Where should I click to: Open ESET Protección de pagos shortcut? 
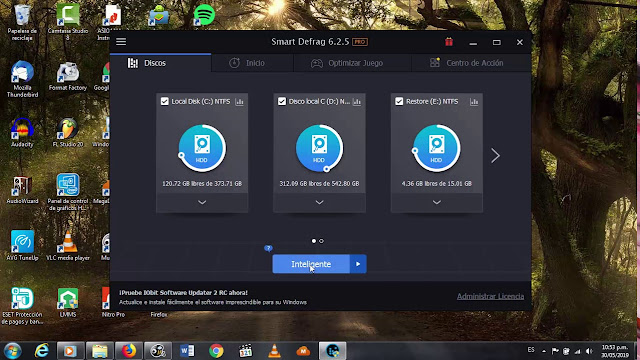22,306
